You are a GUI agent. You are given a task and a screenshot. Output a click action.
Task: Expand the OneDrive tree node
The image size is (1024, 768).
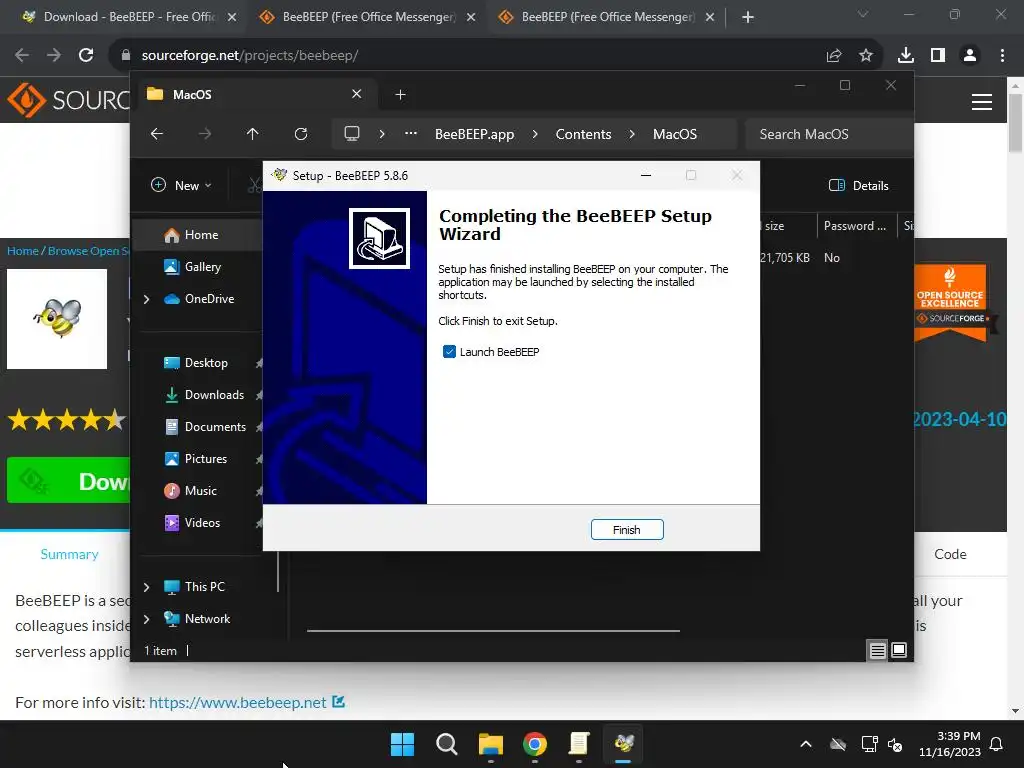[x=146, y=299]
